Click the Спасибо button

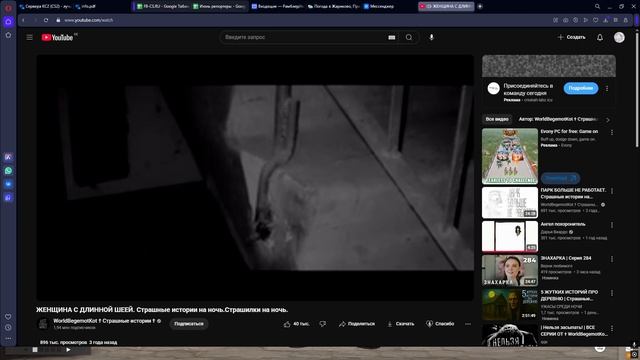[440, 324]
